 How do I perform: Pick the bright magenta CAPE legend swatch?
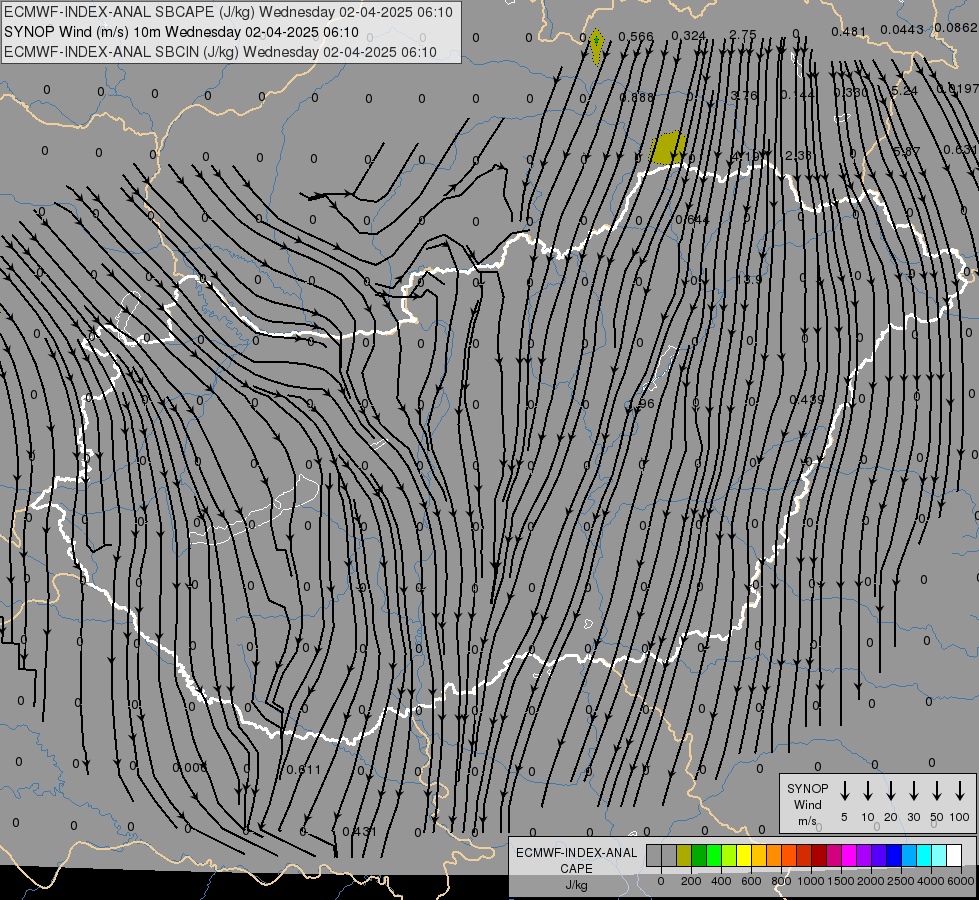(849, 855)
